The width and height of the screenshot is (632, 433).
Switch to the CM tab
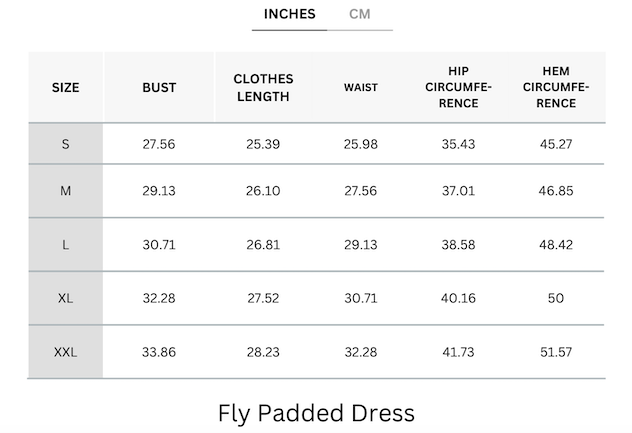pyautogui.click(x=359, y=14)
